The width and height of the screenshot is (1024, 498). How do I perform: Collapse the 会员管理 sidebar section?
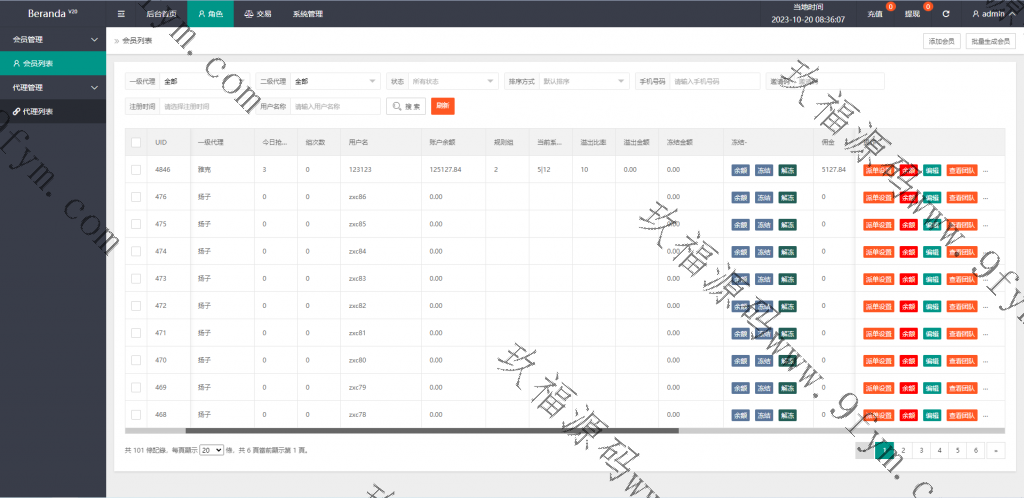tap(94, 39)
